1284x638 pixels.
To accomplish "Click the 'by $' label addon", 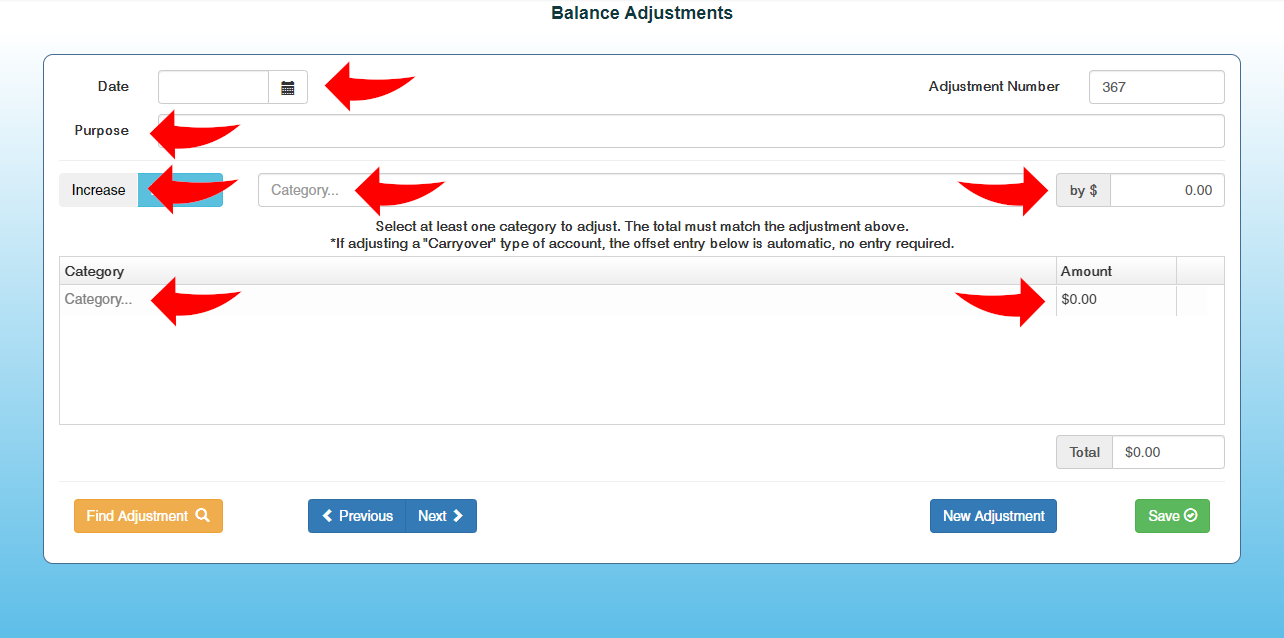I will click(1083, 190).
